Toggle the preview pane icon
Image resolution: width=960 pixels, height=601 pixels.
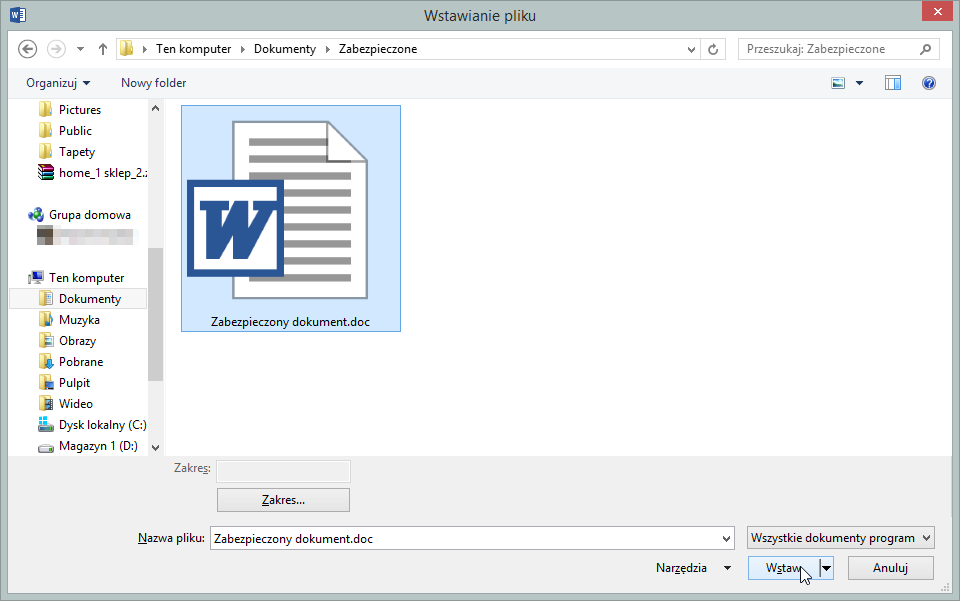(893, 83)
